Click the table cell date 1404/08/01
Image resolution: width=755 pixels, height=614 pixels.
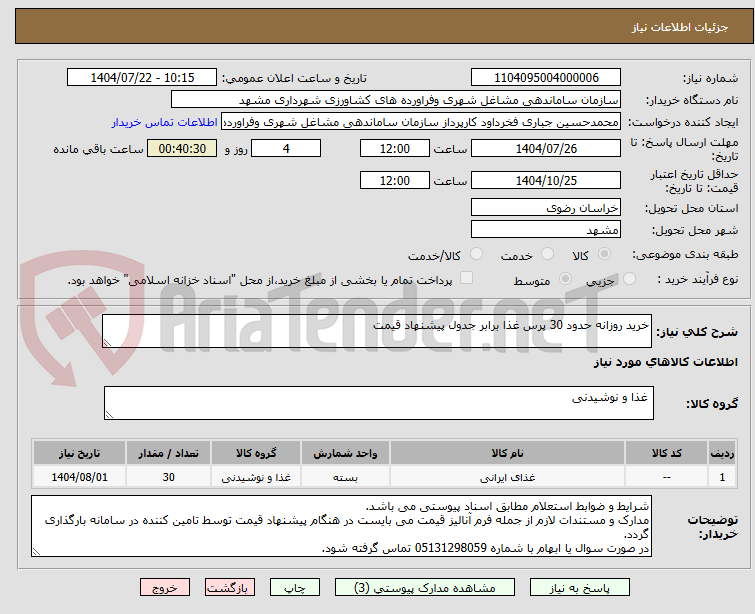pos(79,477)
